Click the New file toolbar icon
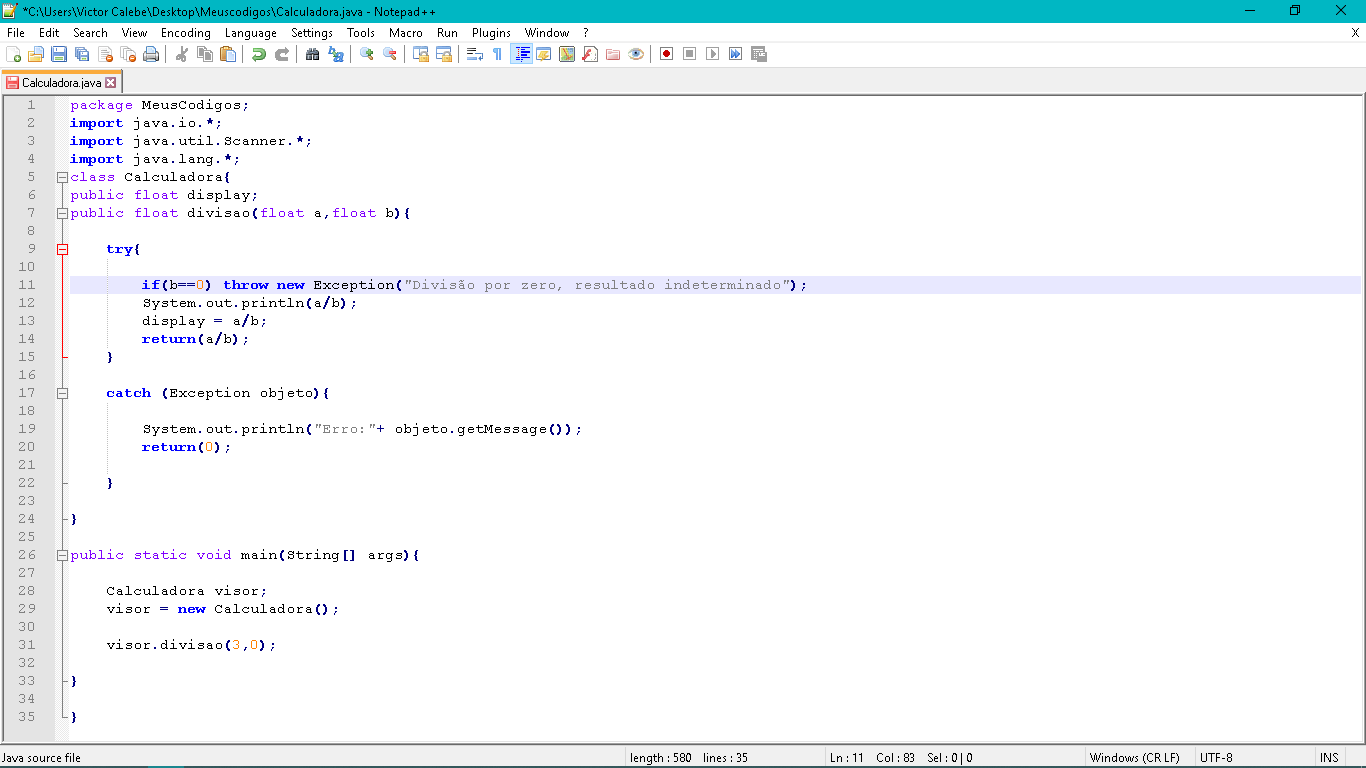Screen dimensions: 1366x768 click(x=13, y=54)
